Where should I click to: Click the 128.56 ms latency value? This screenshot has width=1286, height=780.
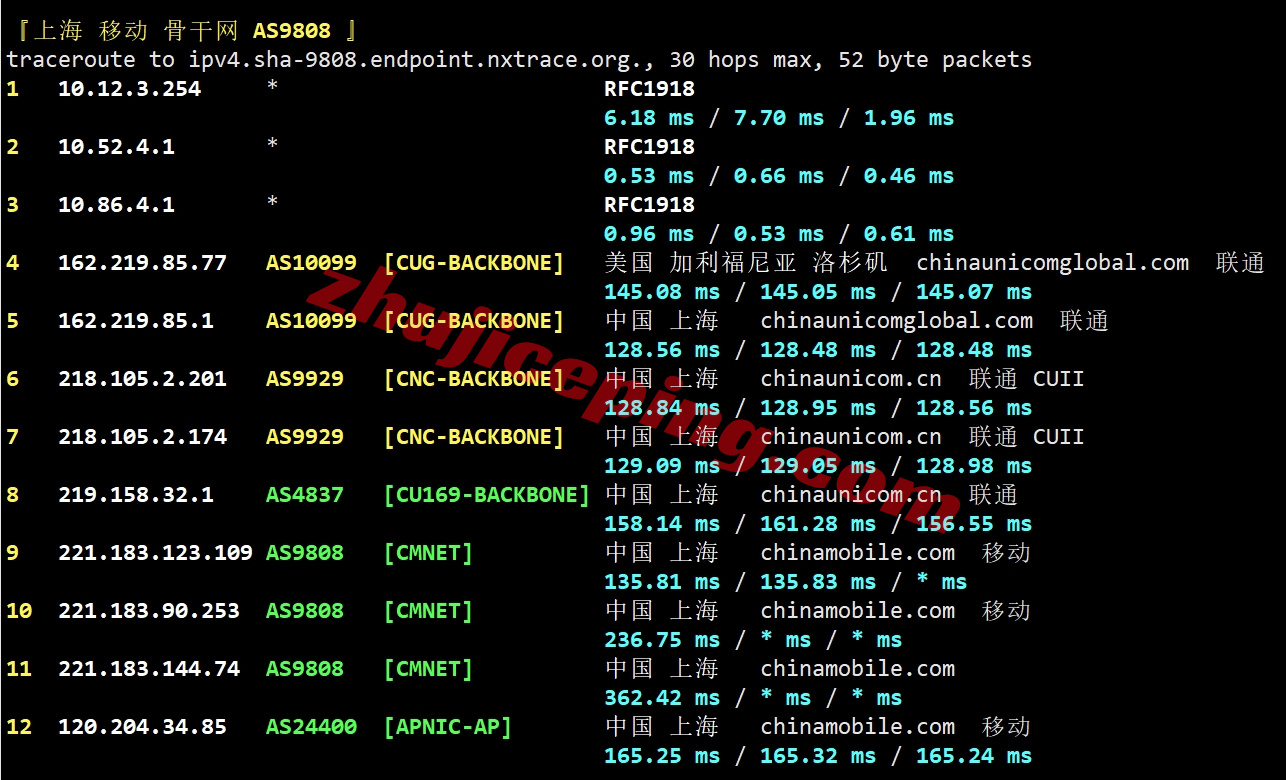[662, 350]
